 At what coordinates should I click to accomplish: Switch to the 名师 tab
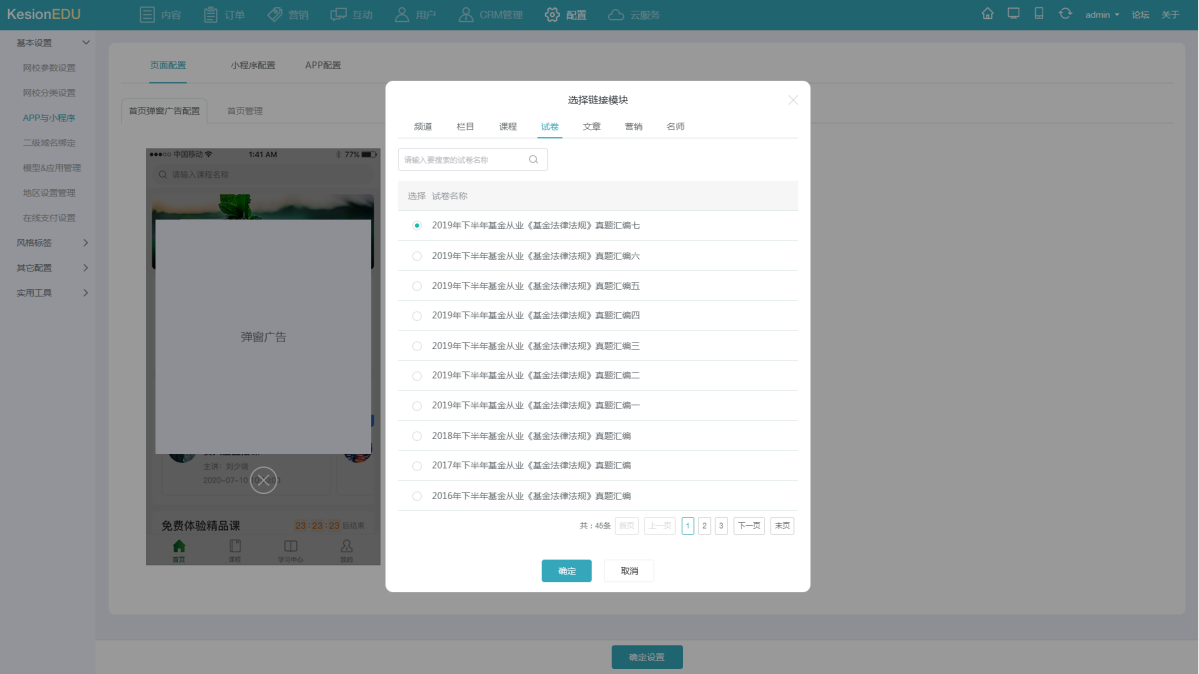click(676, 127)
